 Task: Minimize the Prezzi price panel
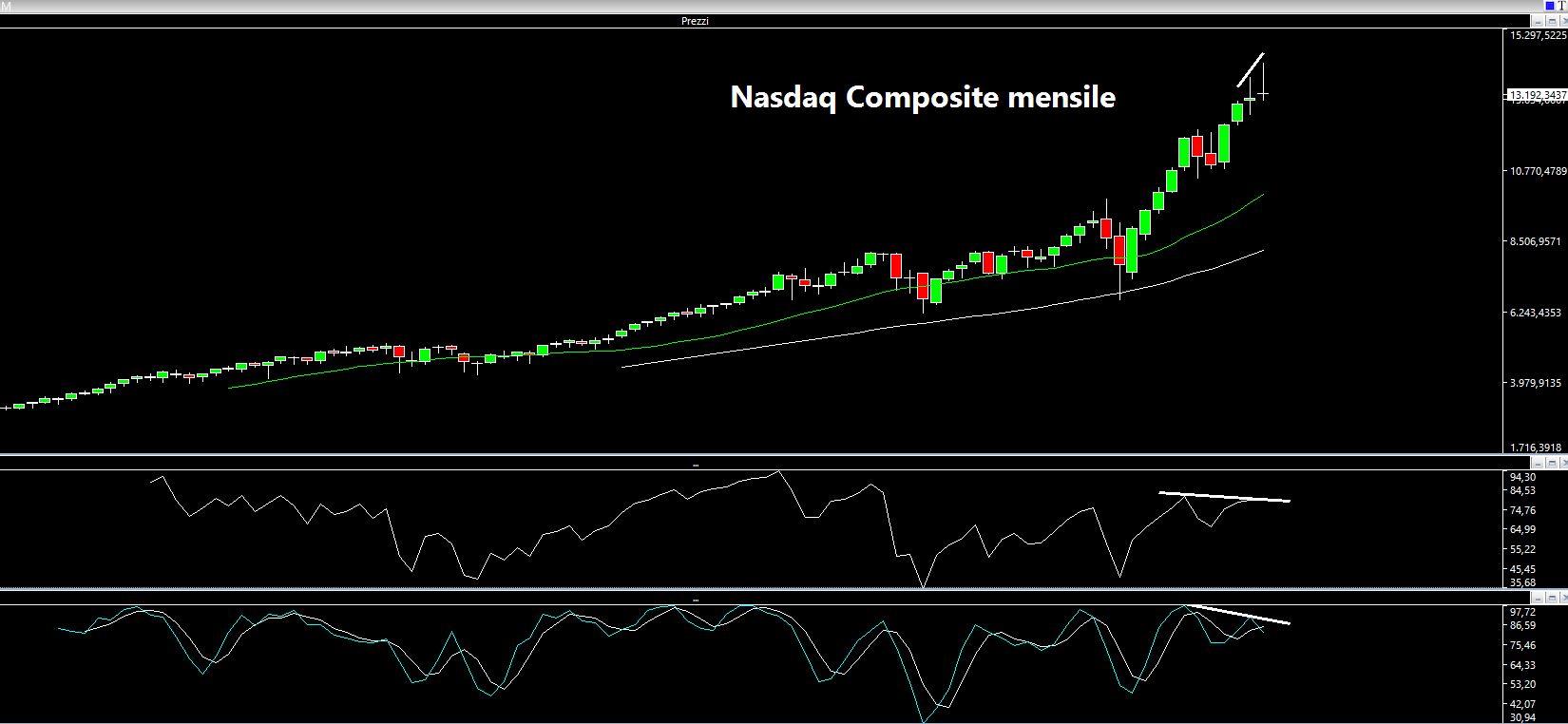(x=1539, y=21)
